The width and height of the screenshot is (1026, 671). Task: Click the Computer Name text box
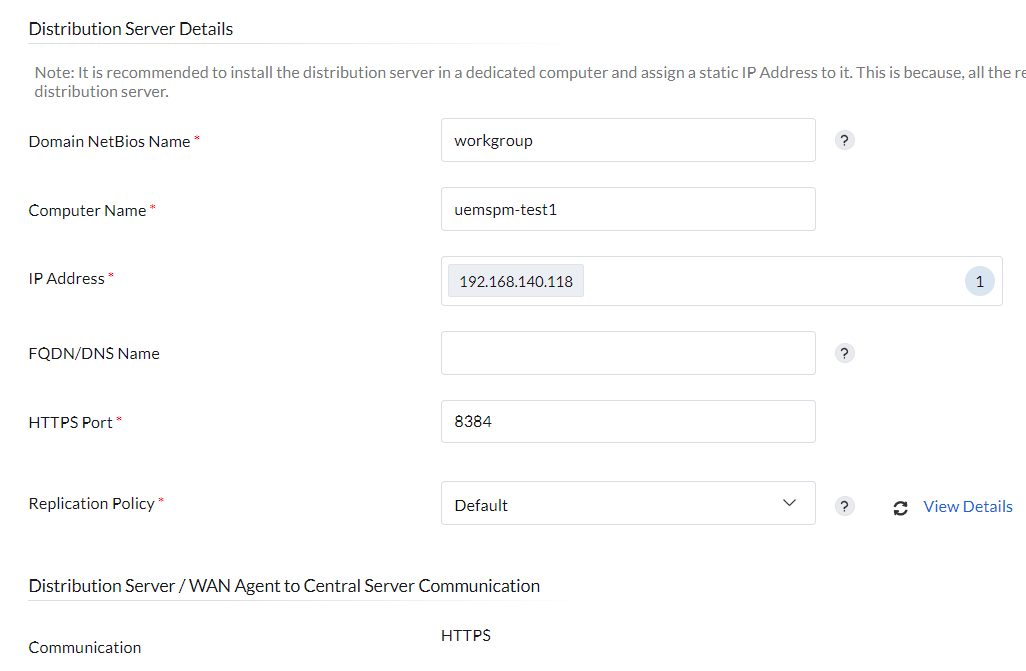tap(628, 209)
